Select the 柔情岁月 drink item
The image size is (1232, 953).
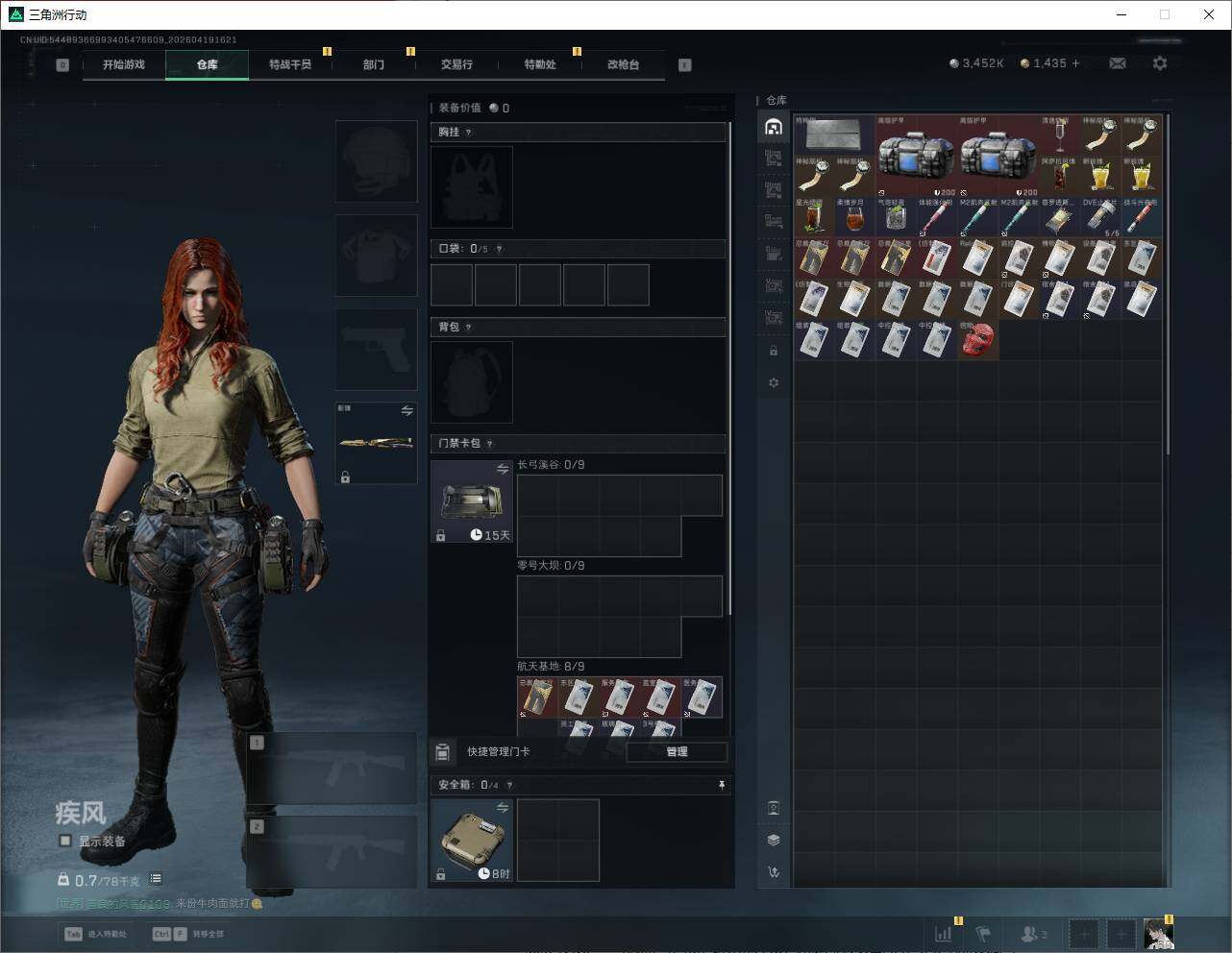click(x=854, y=218)
